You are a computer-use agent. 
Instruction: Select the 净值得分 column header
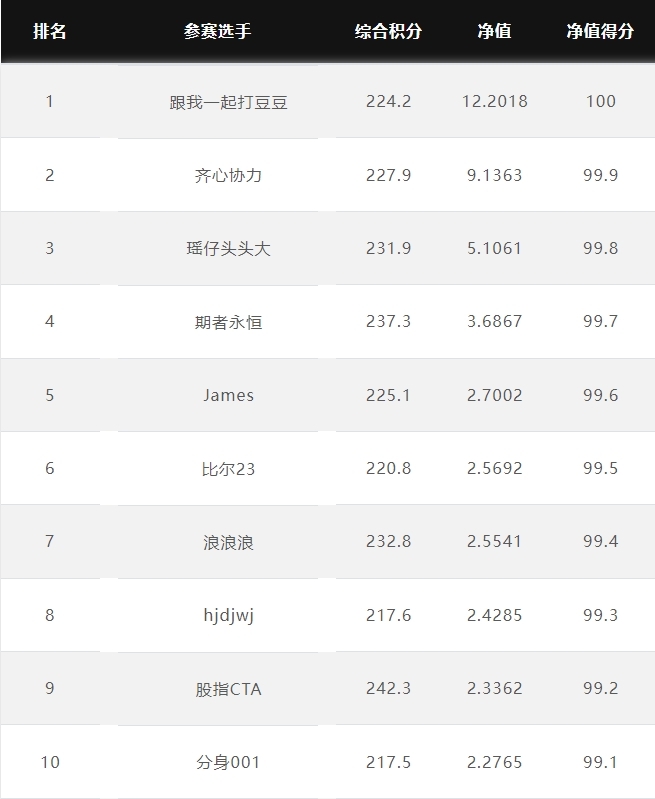point(600,31)
